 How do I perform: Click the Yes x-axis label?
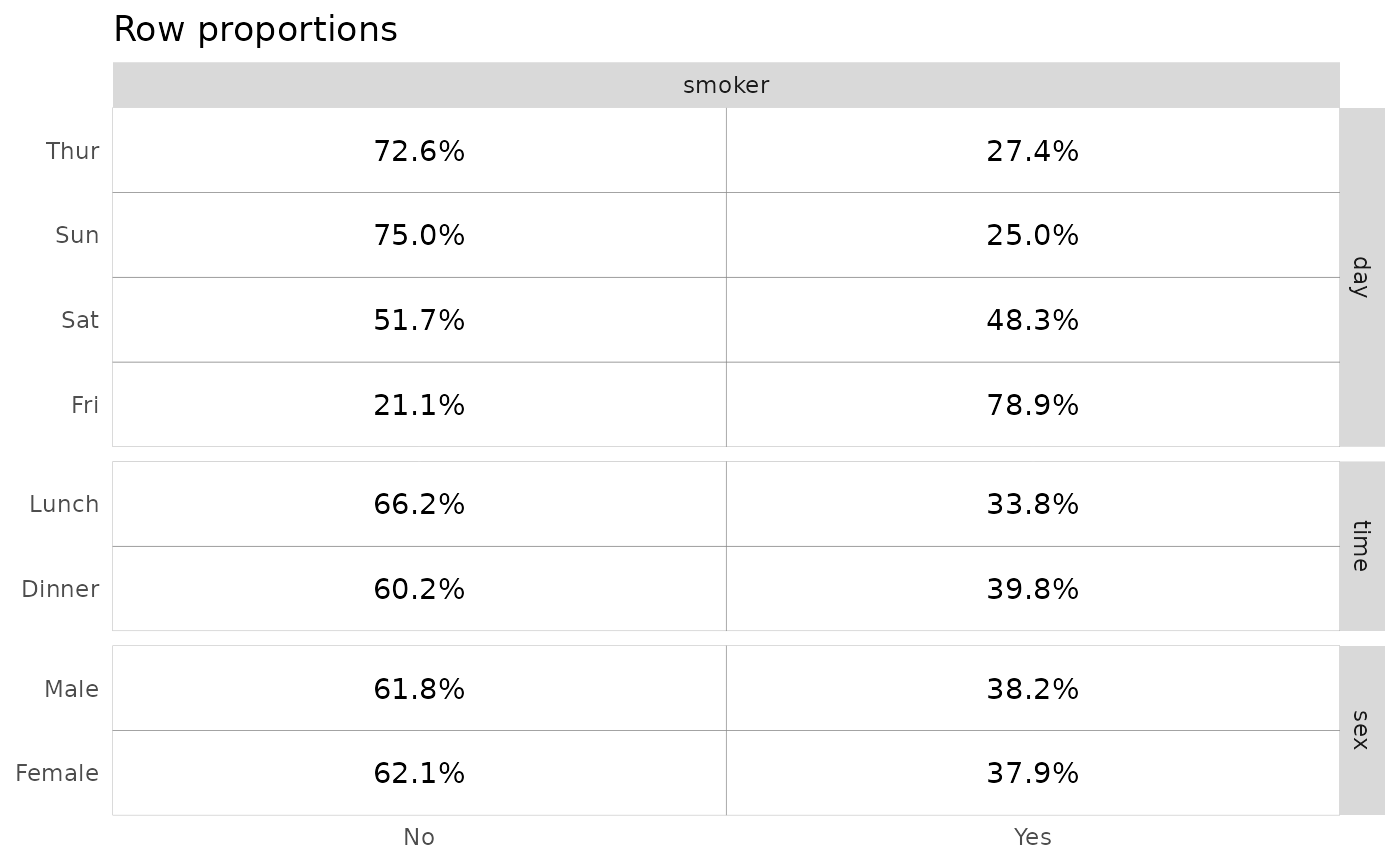pos(1032,837)
